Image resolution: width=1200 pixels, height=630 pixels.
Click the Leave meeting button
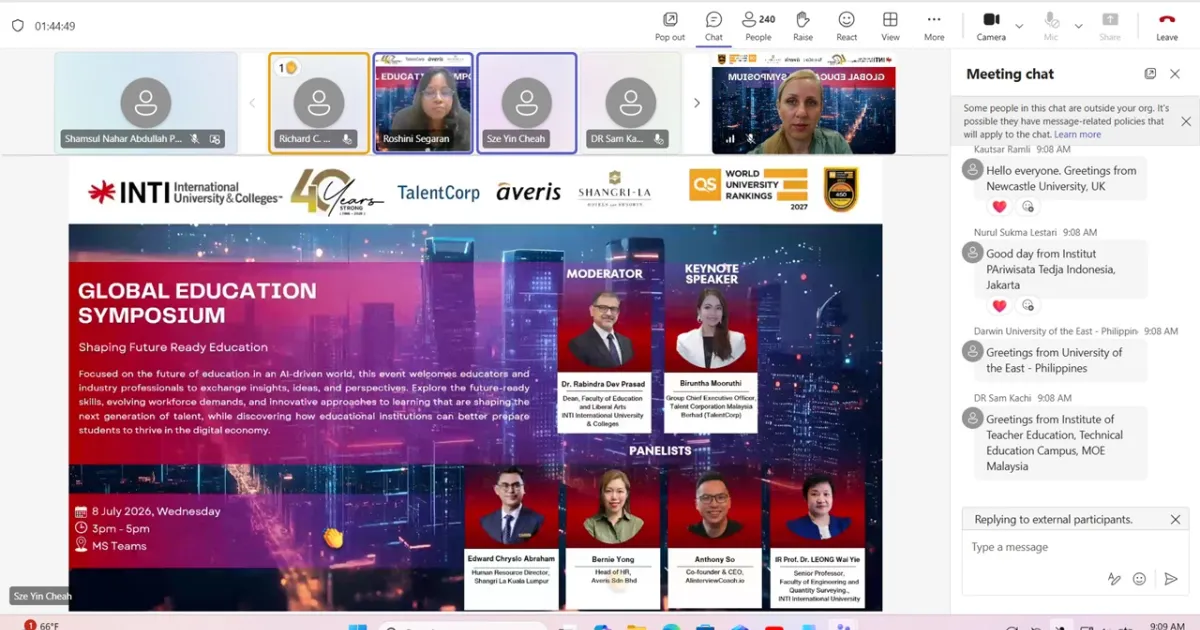pos(1167,26)
